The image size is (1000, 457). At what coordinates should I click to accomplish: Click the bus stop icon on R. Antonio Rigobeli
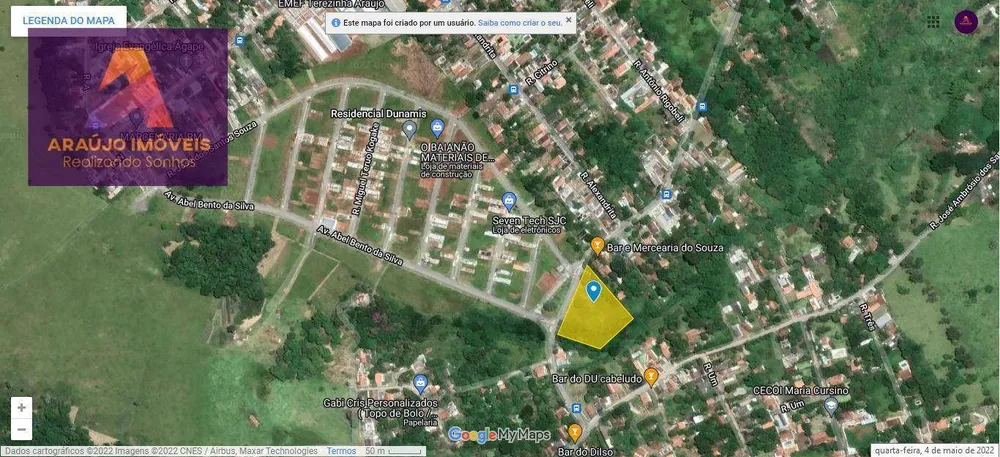(x=702, y=106)
